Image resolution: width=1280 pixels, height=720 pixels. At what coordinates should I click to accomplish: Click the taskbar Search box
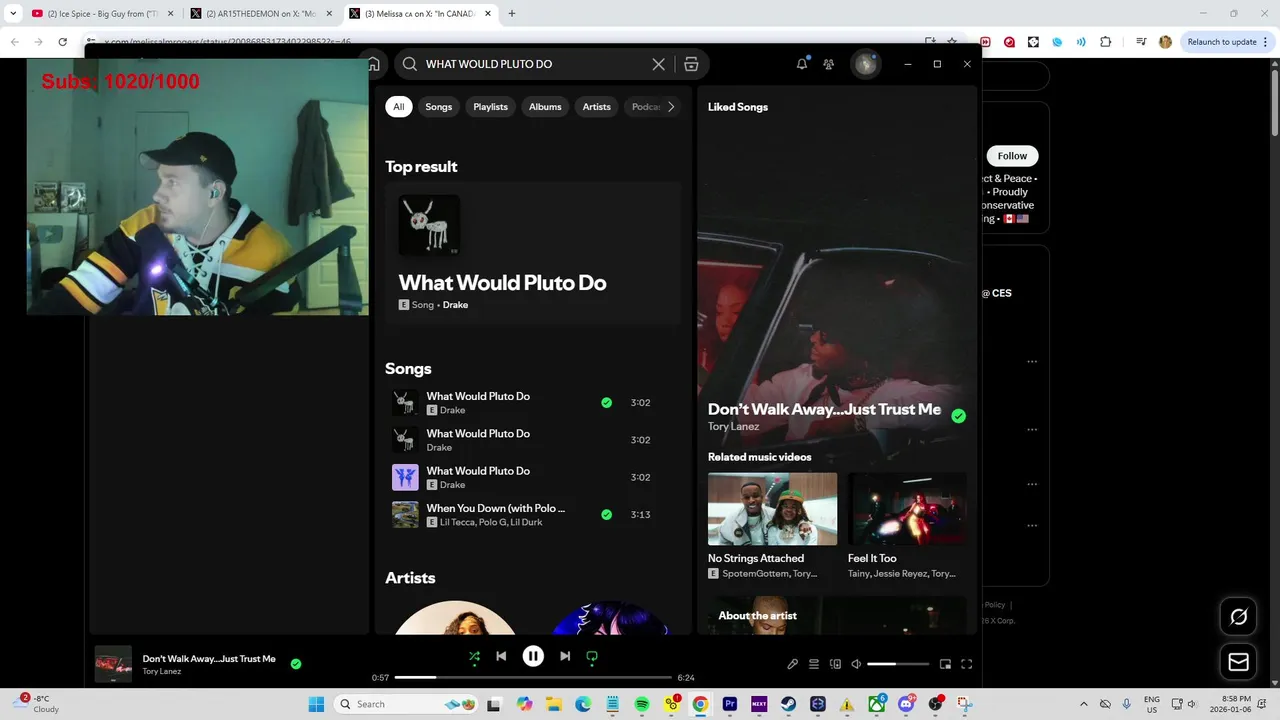click(404, 704)
